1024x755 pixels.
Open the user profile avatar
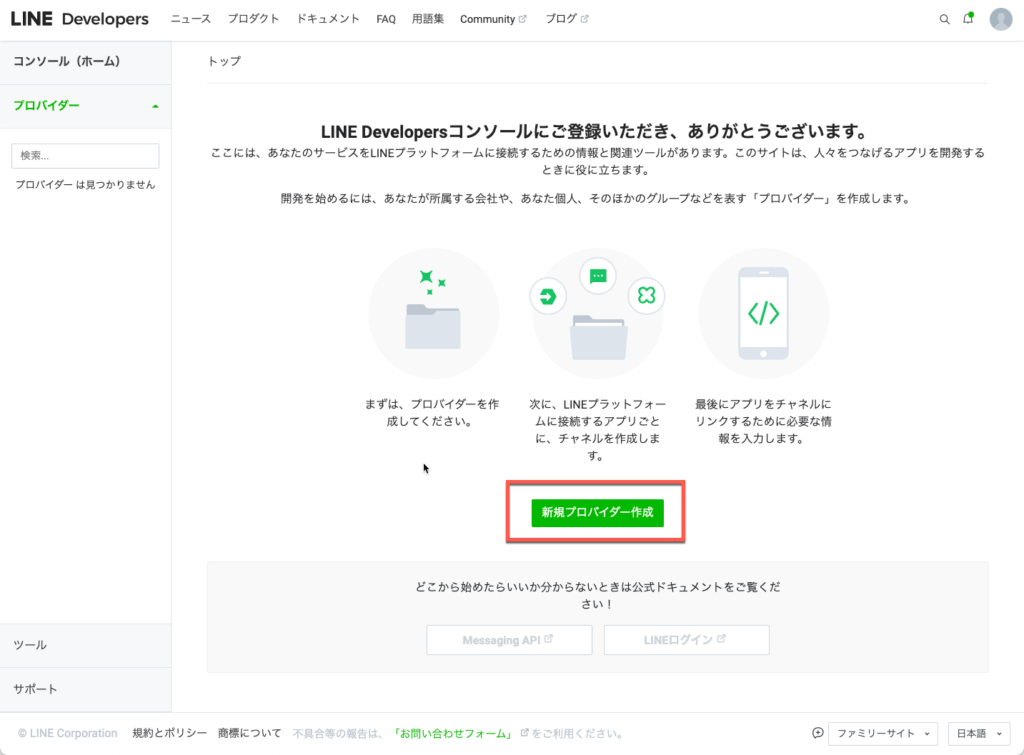coord(1001,19)
